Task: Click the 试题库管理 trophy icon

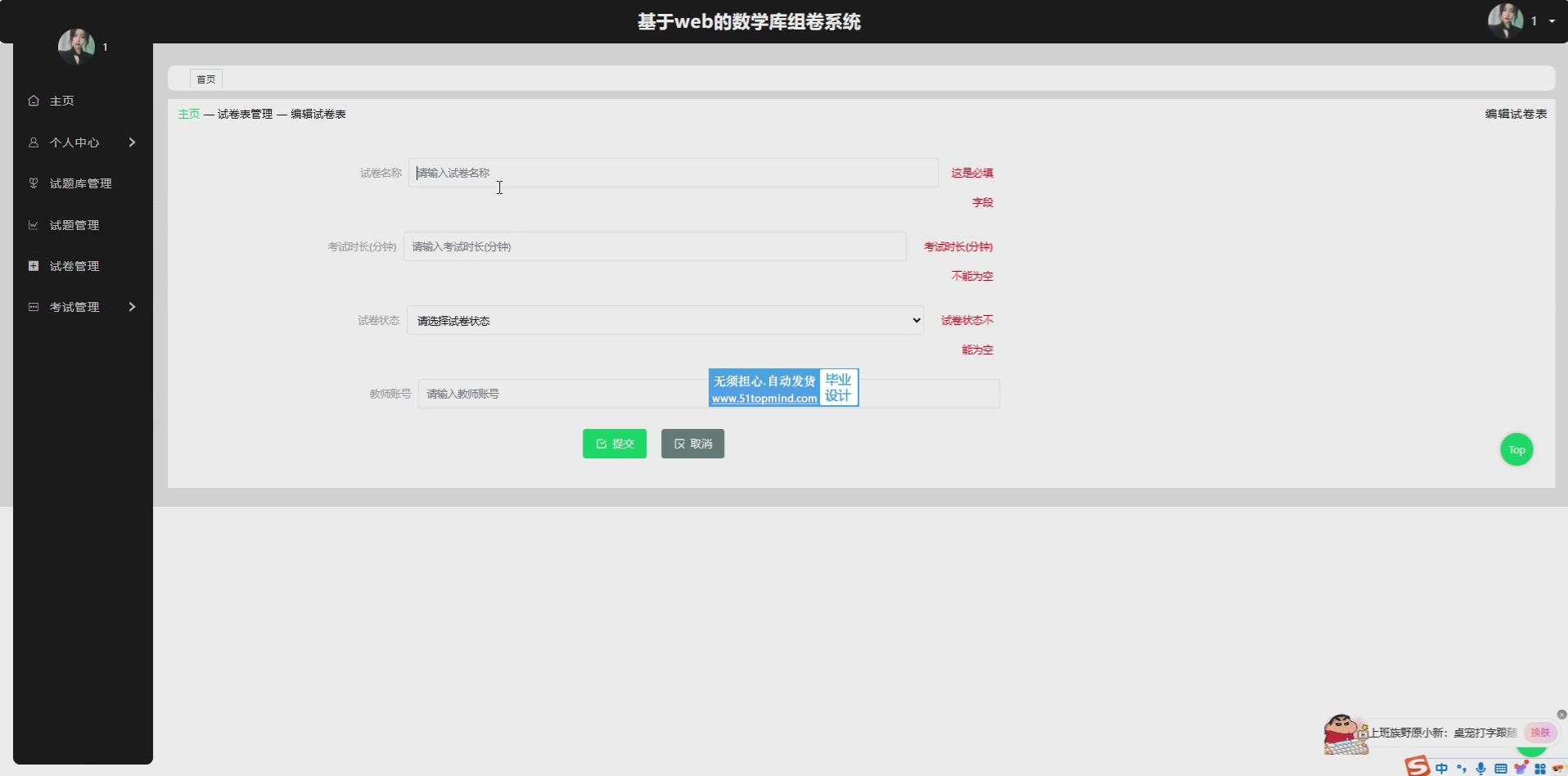Action: click(34, 183)
